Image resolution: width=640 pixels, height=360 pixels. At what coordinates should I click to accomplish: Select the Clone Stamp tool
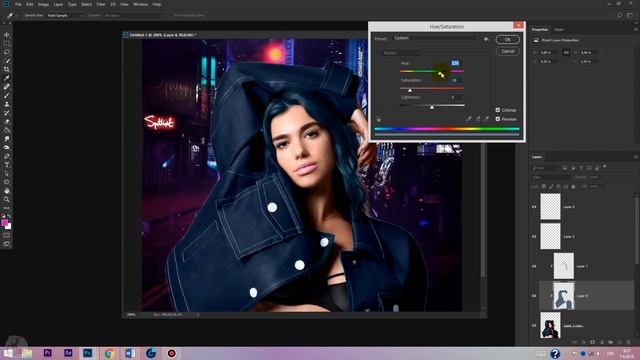pyautogui.click(x=7, y=104)
